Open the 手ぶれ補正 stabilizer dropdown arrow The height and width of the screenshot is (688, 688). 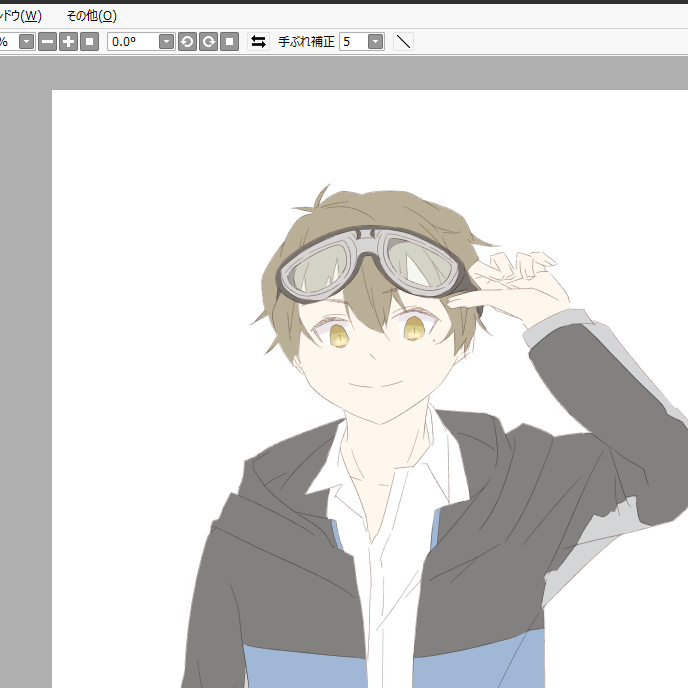point(376,42)
